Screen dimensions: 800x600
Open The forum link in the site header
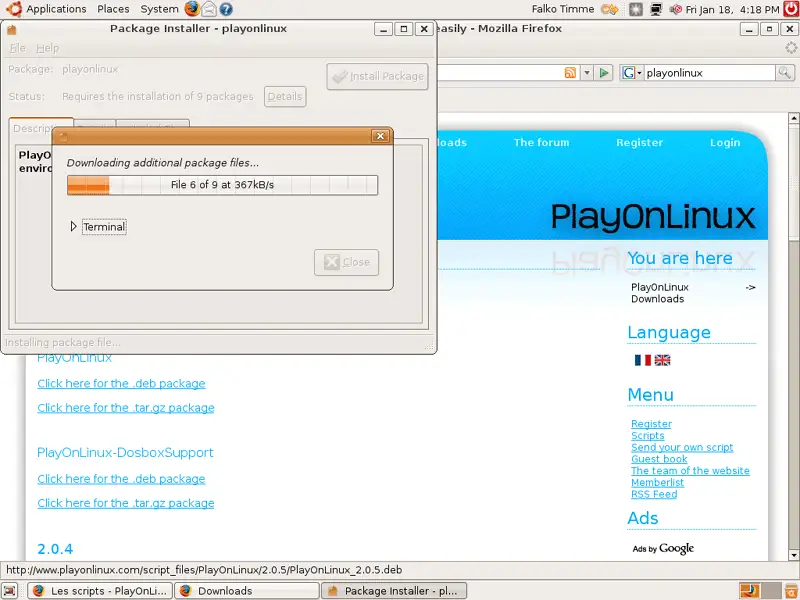pyautogui.click(x=541, y=142)
